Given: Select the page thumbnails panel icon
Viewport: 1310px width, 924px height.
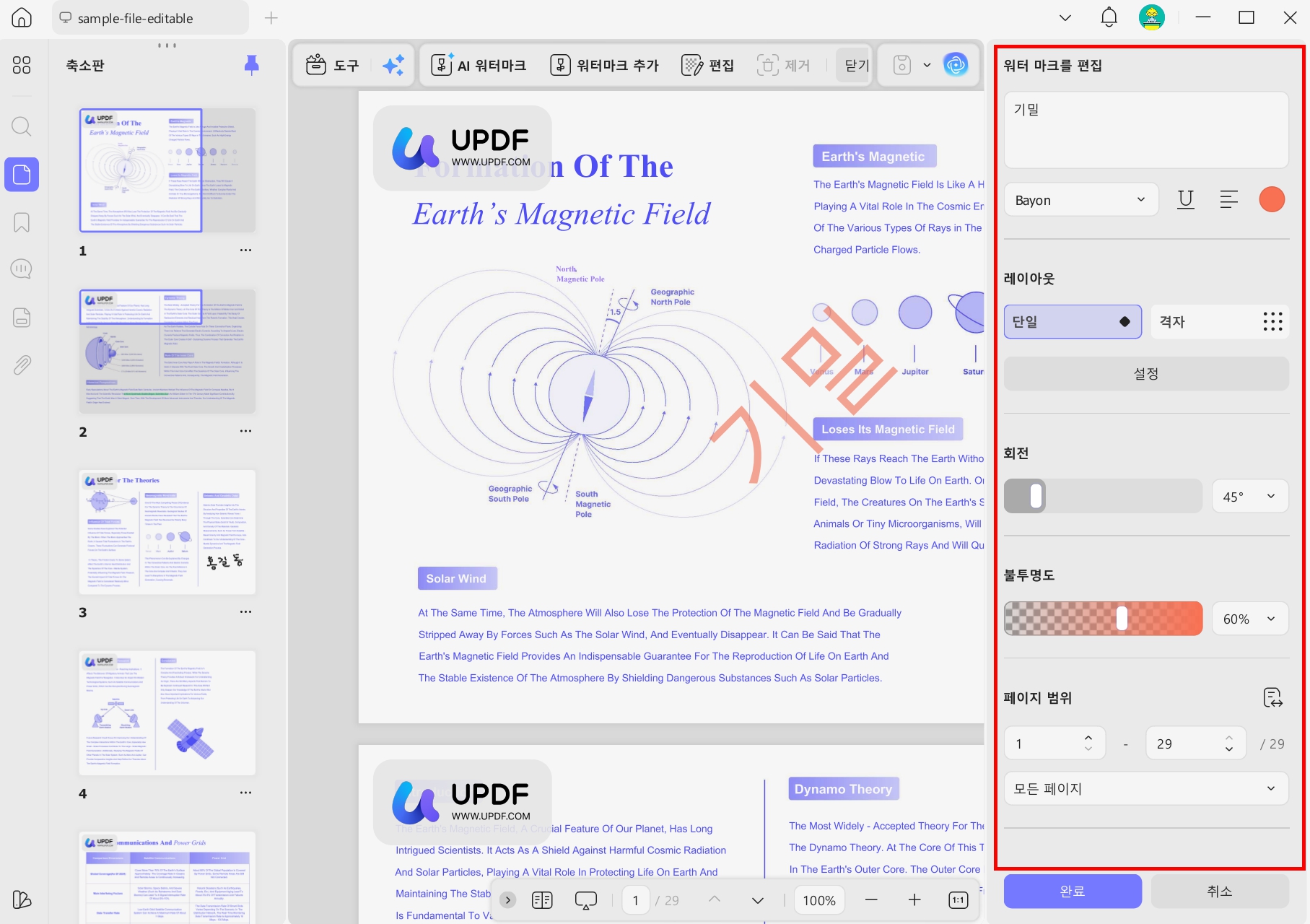Looking at the screenshot, I should 22,175.
